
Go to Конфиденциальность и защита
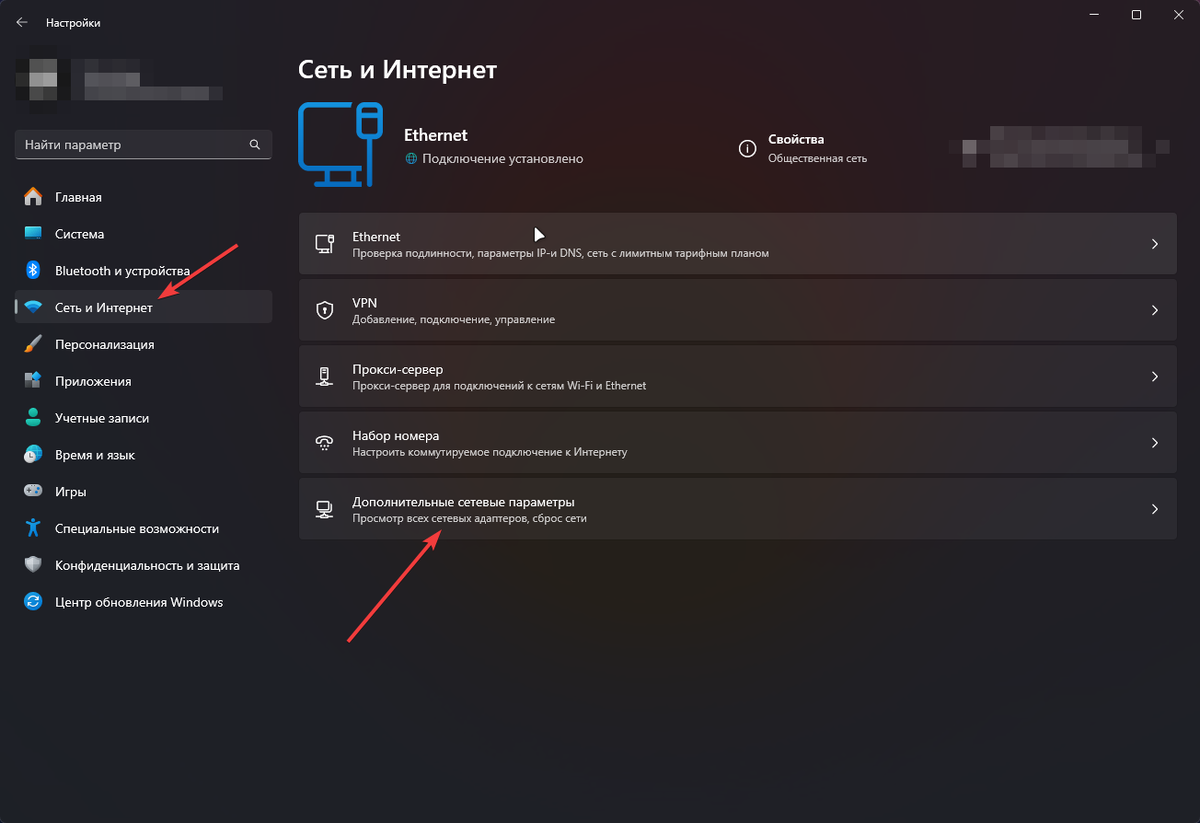[143, 565]
